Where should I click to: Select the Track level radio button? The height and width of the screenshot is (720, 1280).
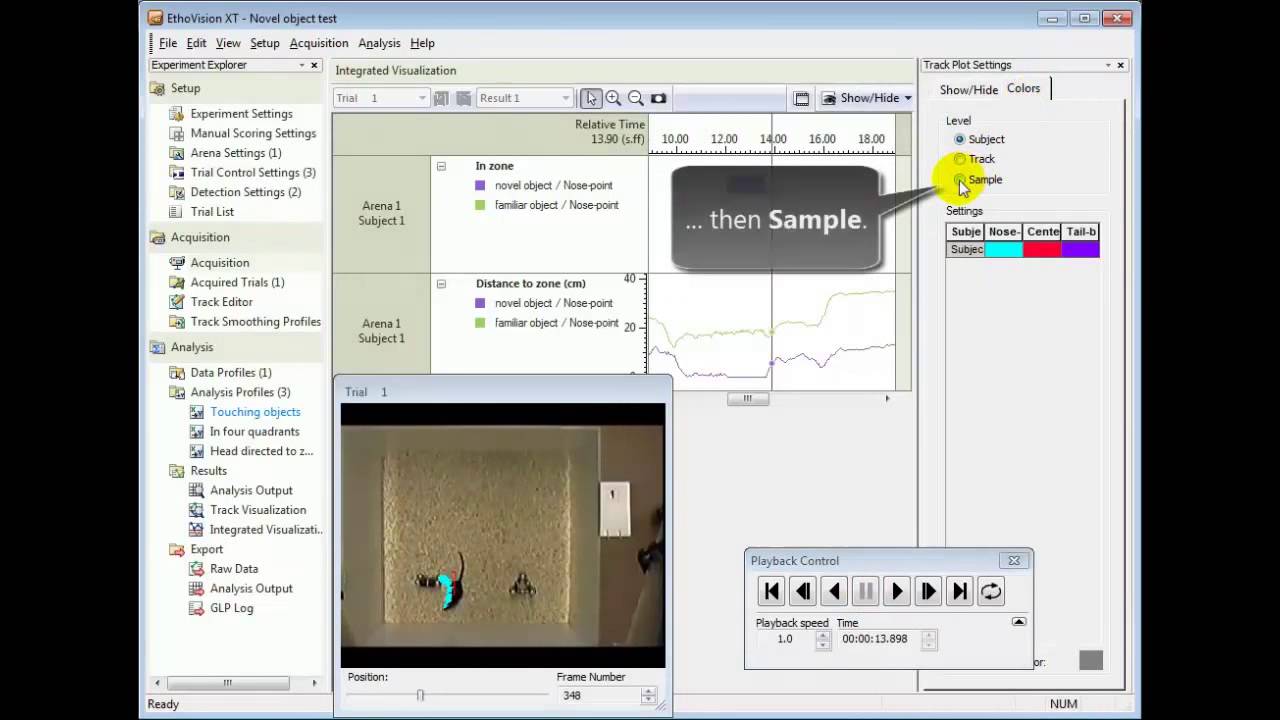coord(960,159)
